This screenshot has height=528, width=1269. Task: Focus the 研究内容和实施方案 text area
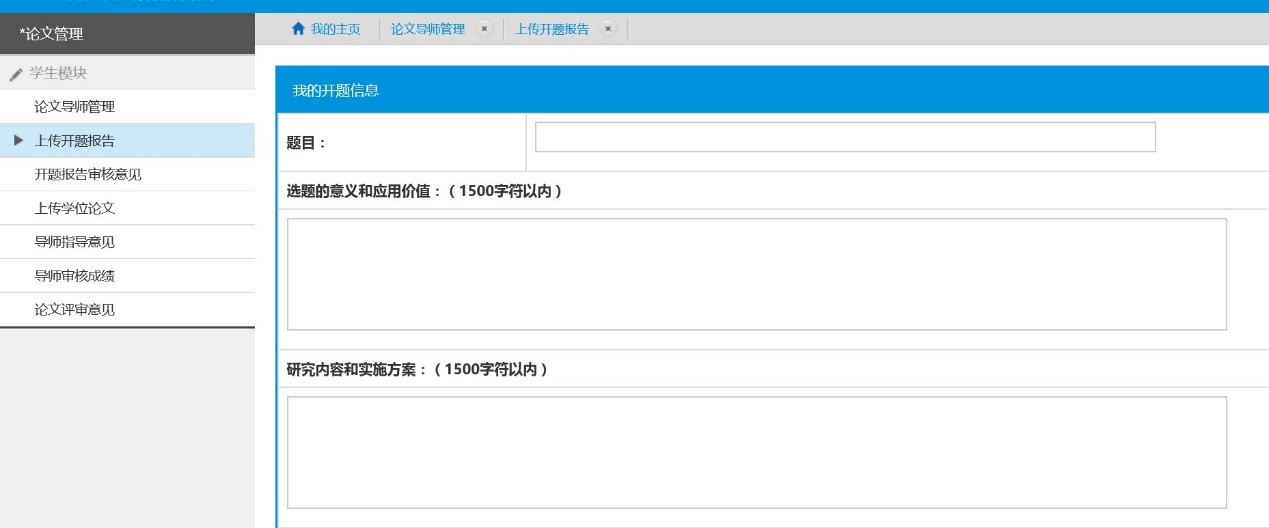[756, 452]
